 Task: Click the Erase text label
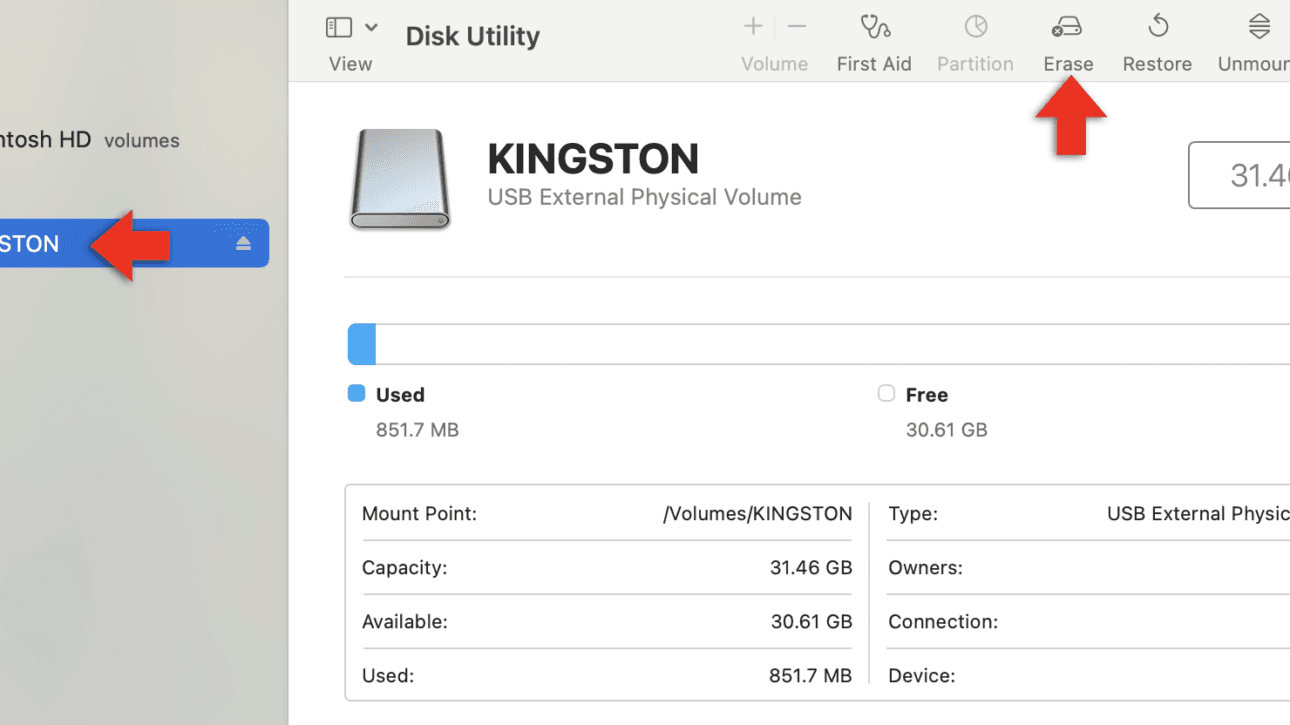(1068, 64)
